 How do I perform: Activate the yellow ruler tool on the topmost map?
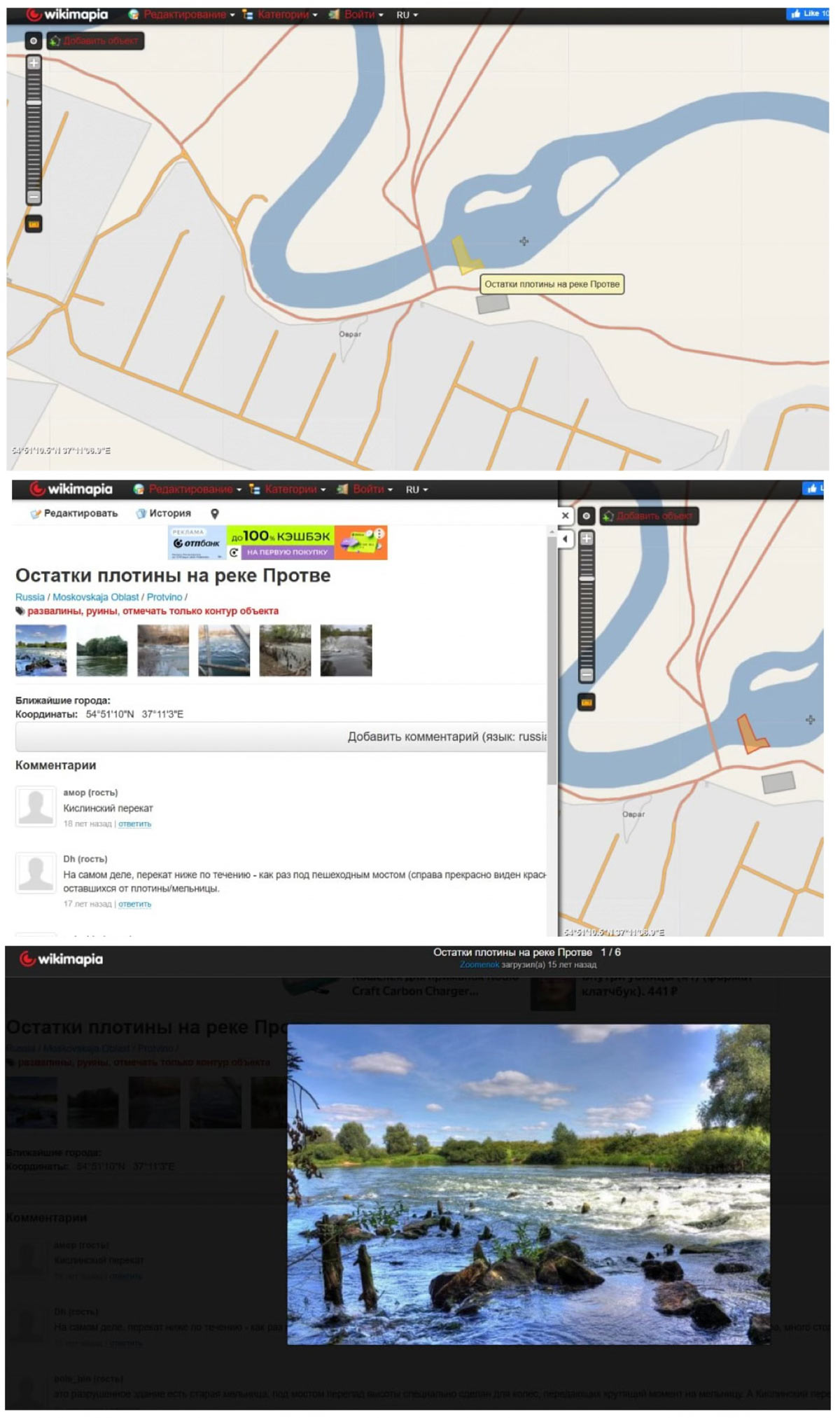tap(34, 224)
